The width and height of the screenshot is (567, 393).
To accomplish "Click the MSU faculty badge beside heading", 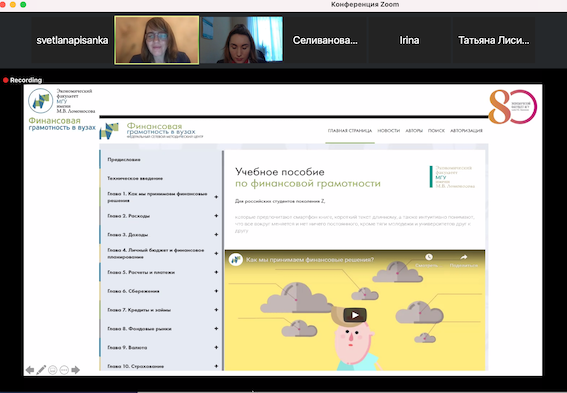I will tap(452, 177).
